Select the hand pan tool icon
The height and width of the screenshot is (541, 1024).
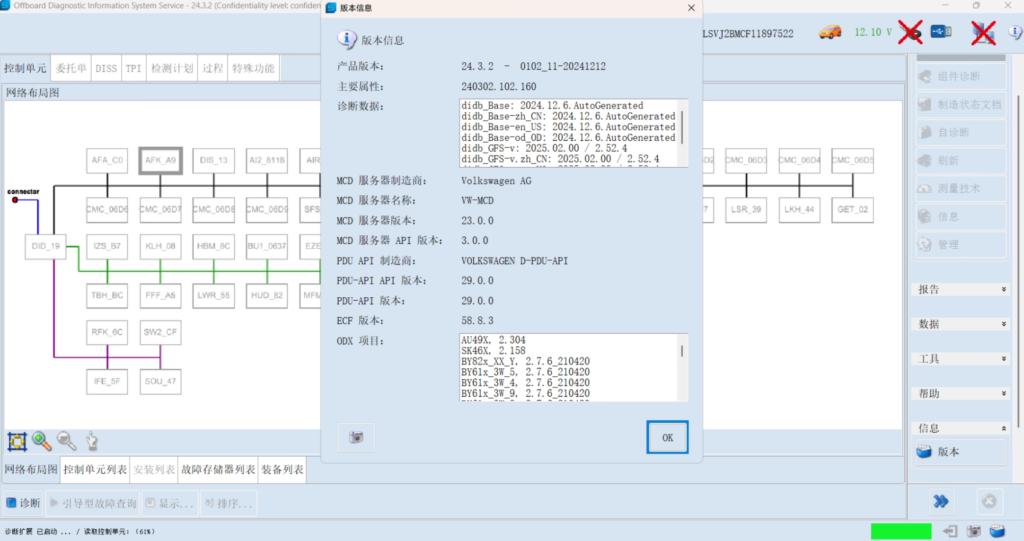(x=91, y=441)
